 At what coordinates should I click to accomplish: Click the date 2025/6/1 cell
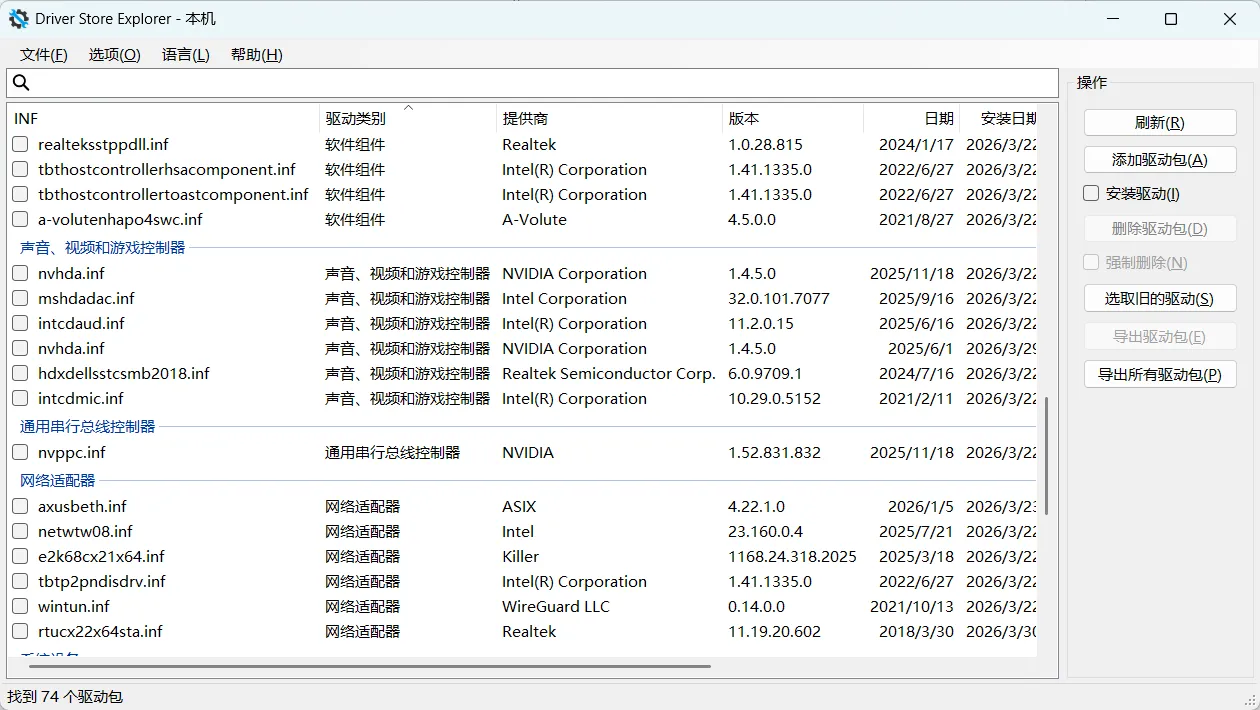click(921, 349)
